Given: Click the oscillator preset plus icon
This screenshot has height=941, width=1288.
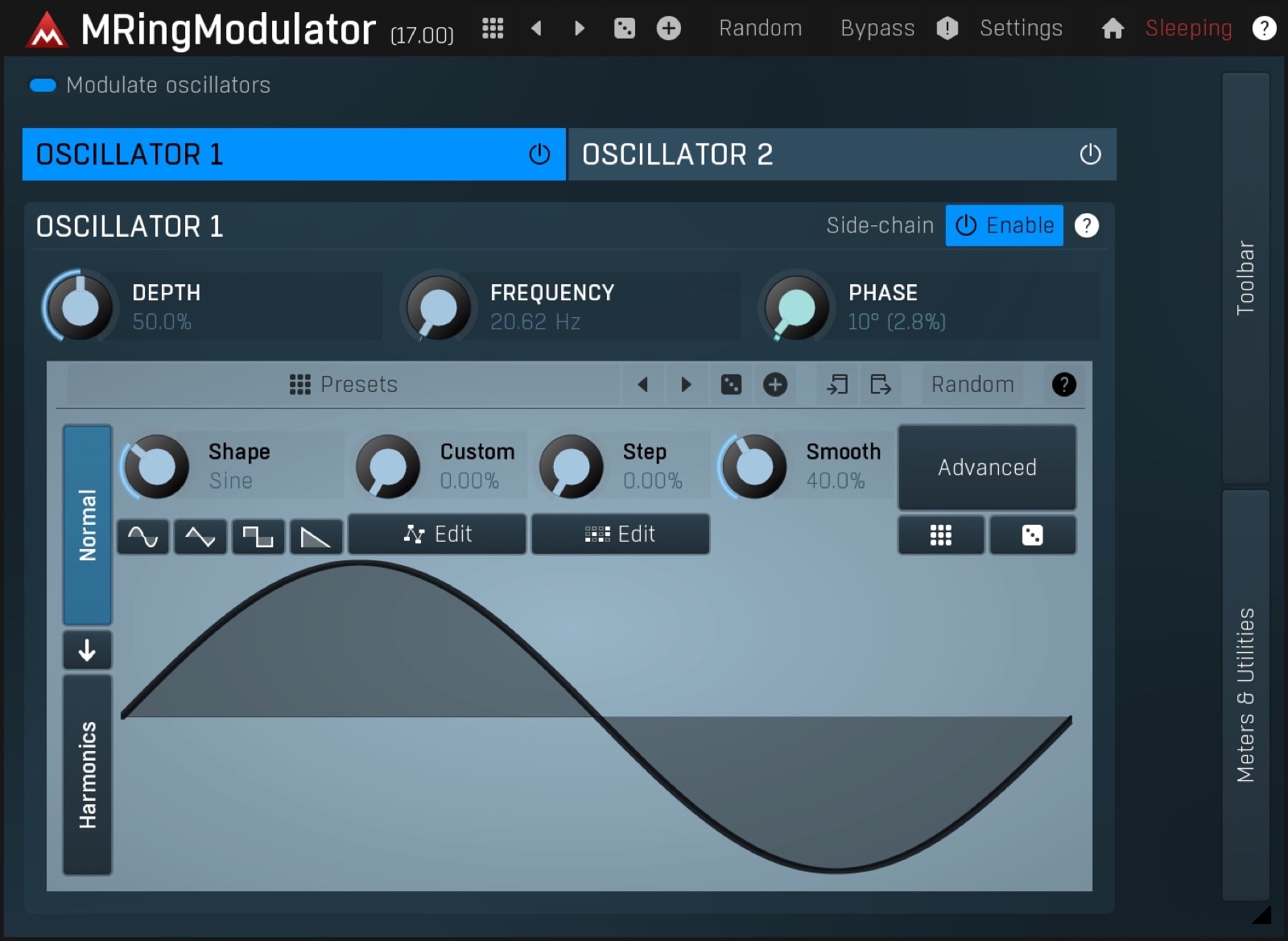Looking at the screenshot, I should (x=775, y=384).
